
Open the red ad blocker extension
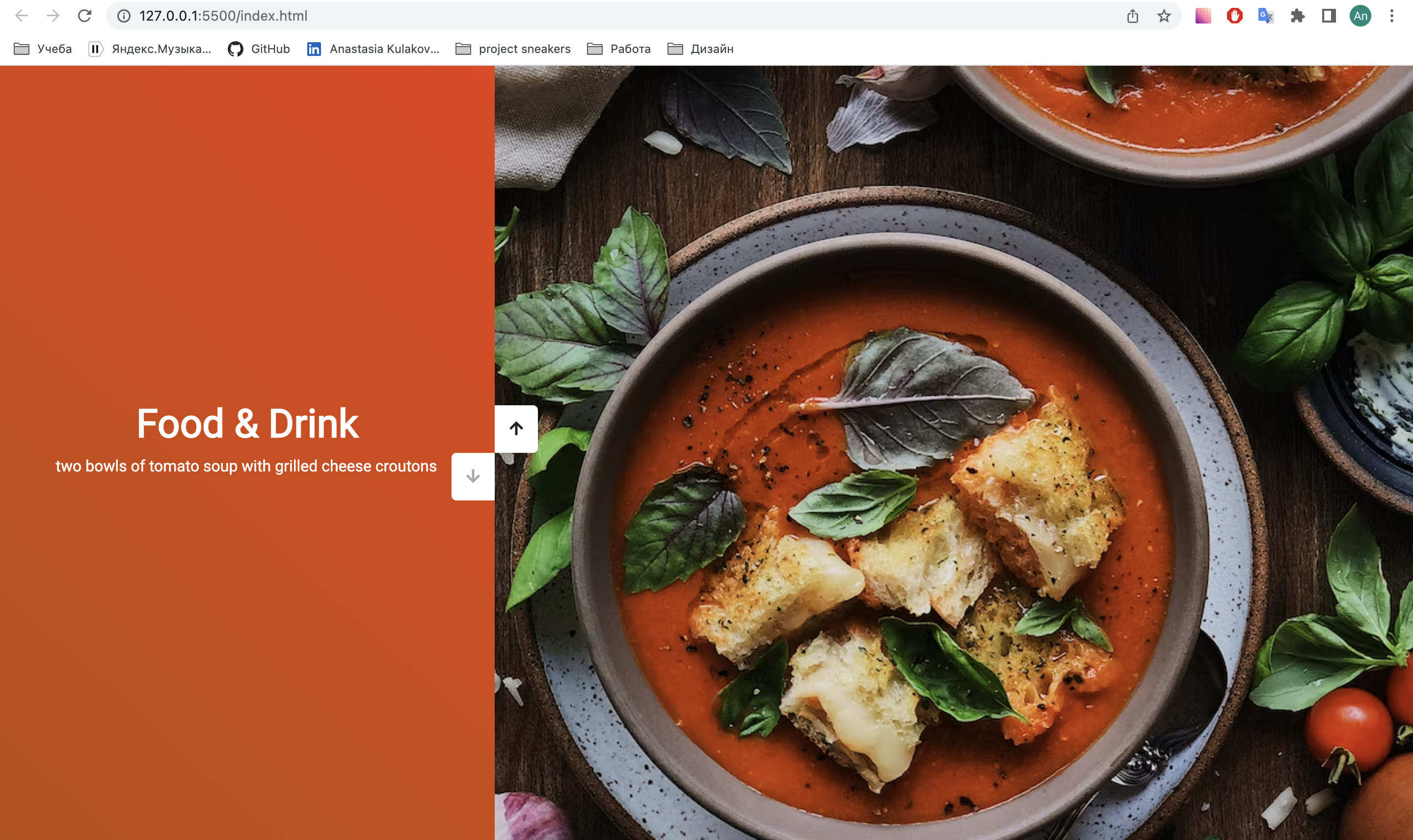coord(1235,16)
